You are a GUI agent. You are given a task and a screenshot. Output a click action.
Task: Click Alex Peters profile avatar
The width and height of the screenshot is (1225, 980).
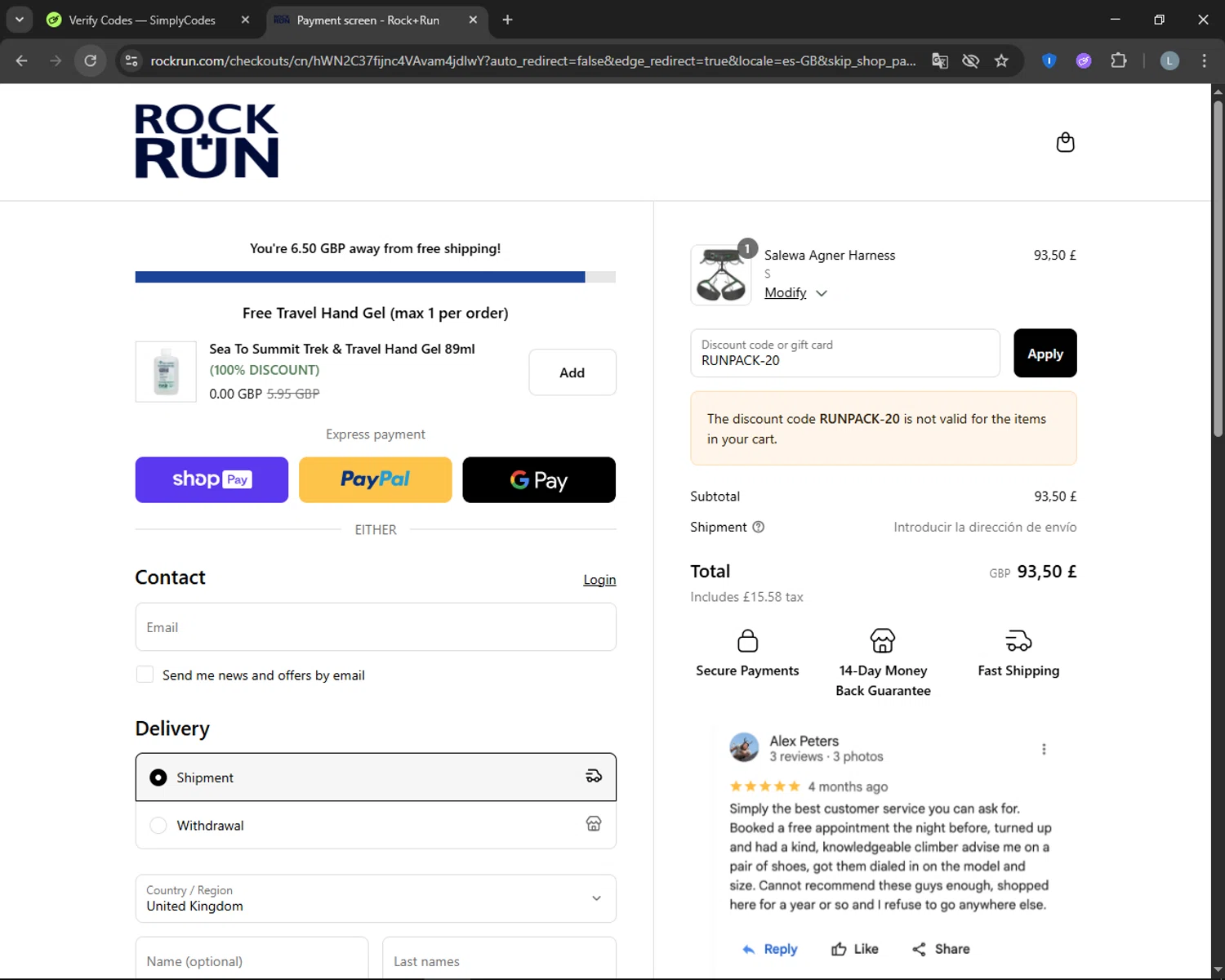pyautogui.click(x=744, y=747)
